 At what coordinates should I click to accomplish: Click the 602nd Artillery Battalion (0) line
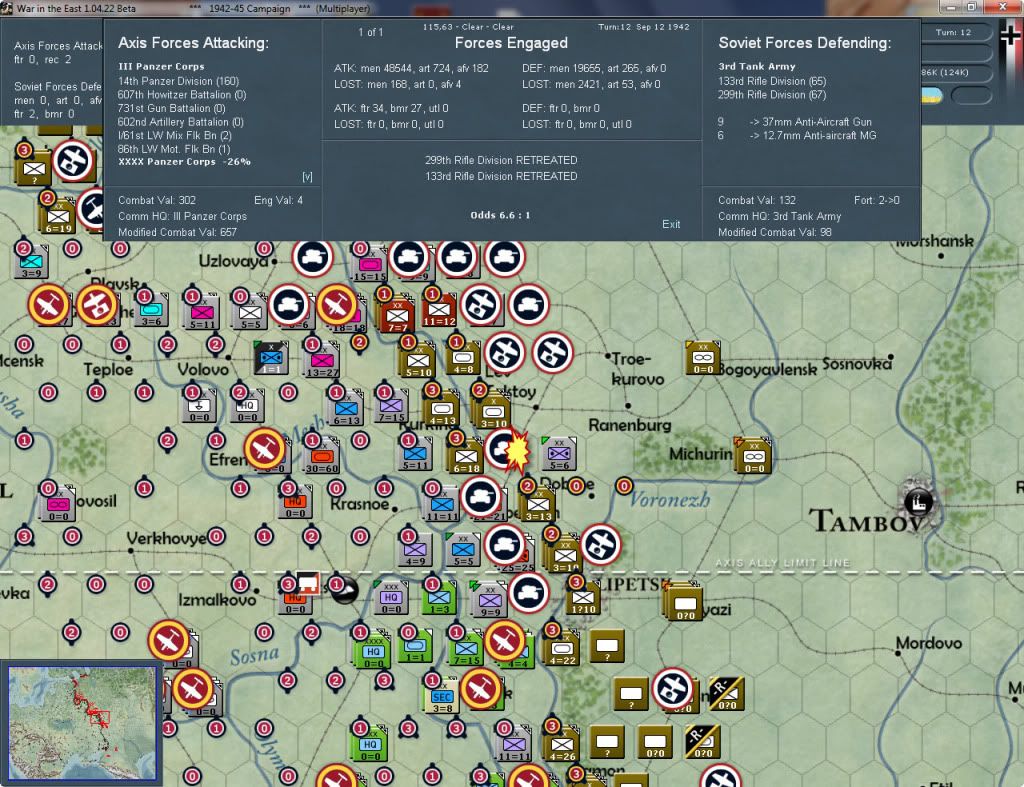pos(180,122)
